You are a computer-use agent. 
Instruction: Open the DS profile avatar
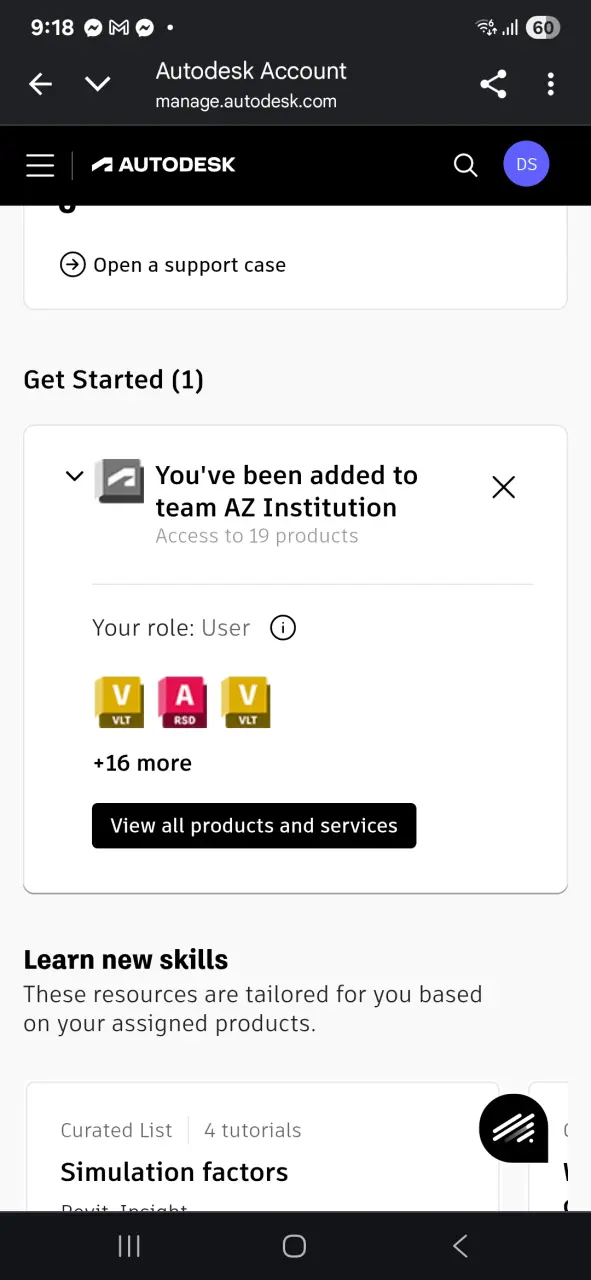527,164
